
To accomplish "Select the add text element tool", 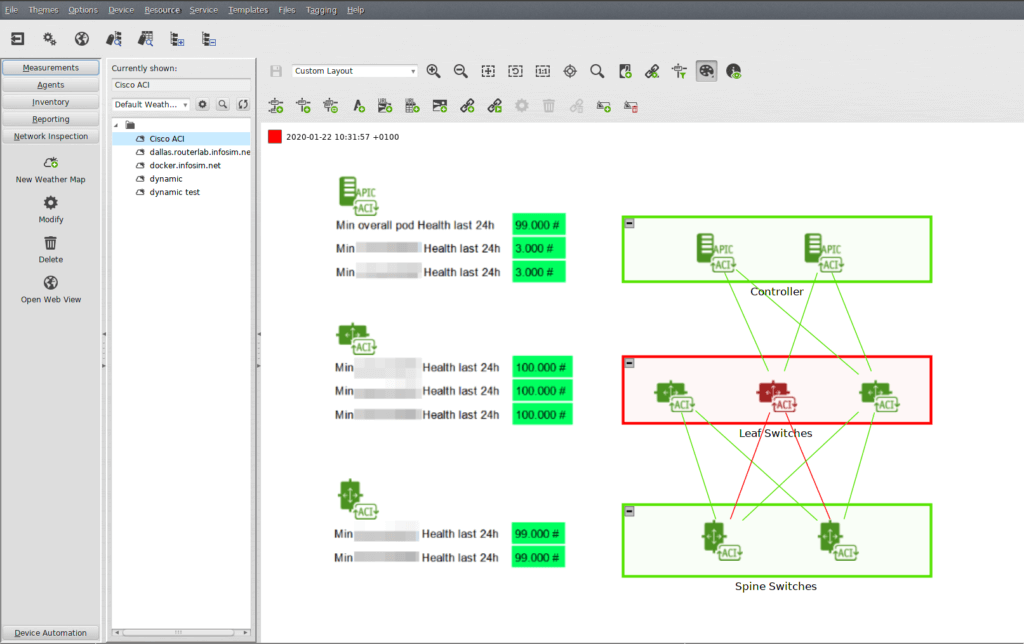I will [x=359, y=105].
